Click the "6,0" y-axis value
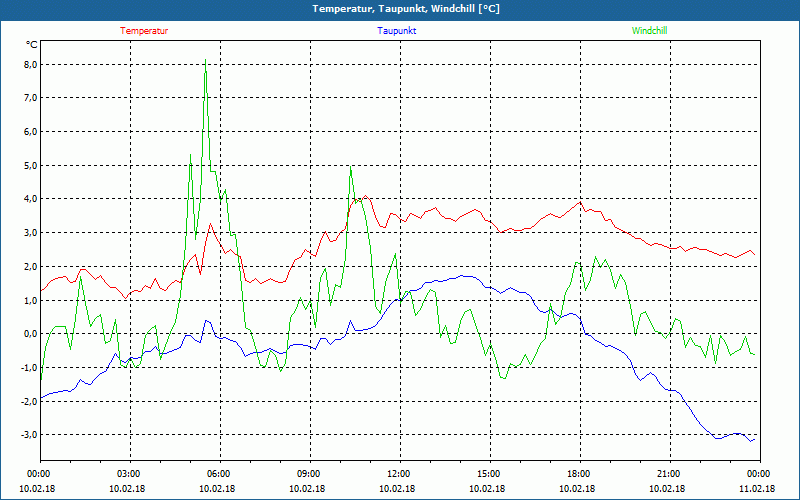 (31, 132)
